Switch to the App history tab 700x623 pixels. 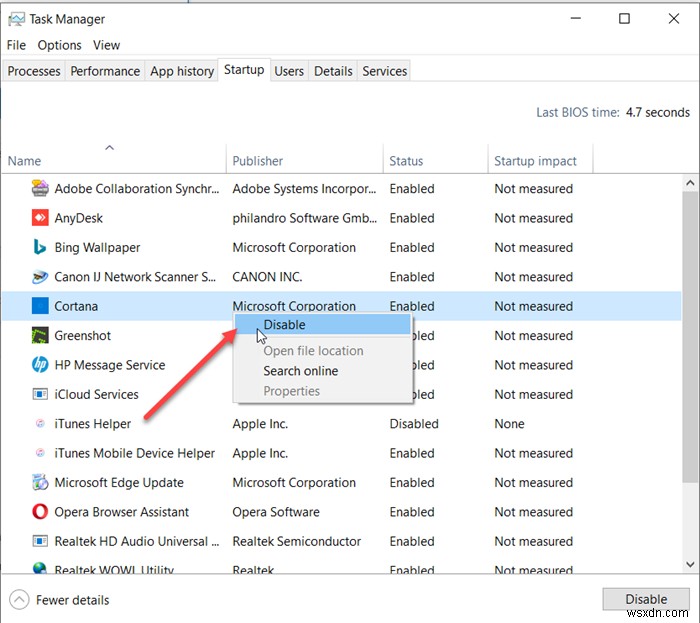click(182, 71)
